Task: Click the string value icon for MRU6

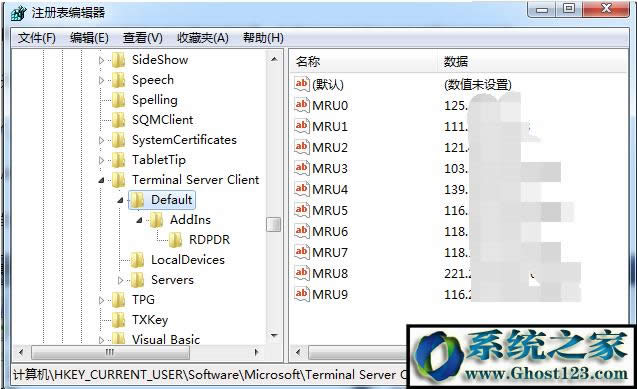Action: 301,231
